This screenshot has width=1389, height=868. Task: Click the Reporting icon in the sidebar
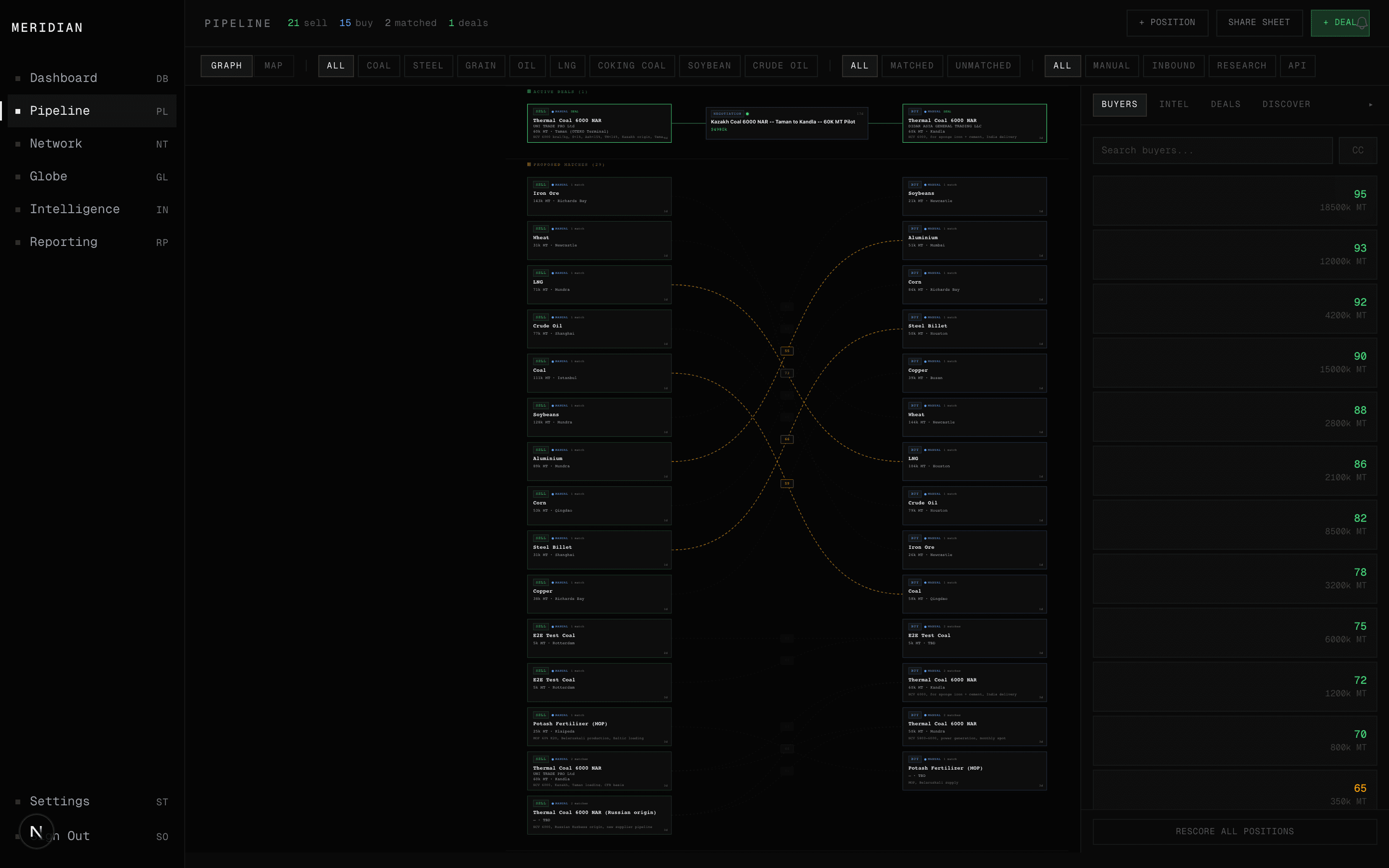[x=18, y=242]
